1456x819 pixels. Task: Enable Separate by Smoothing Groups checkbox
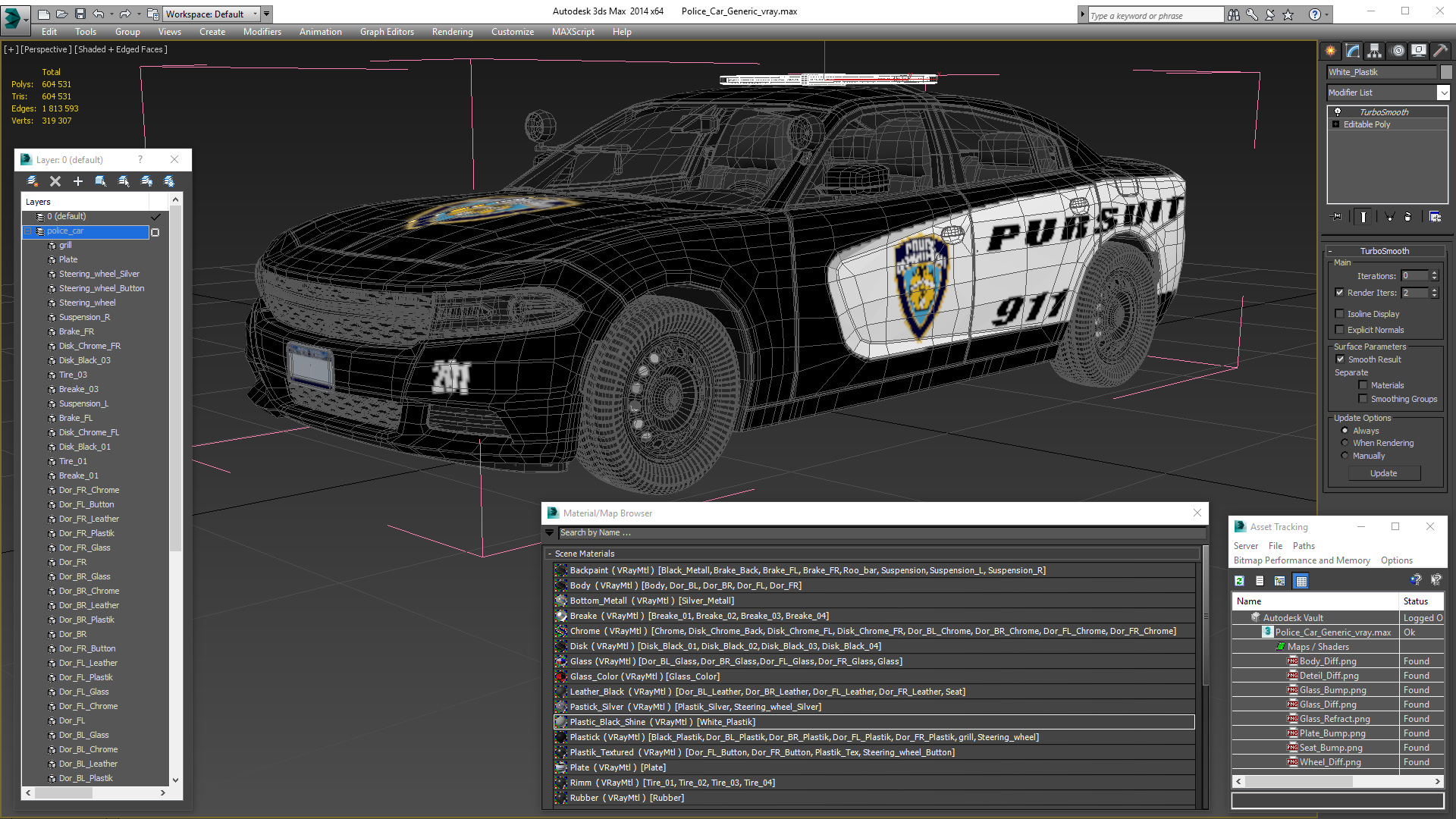pos(1363,399)
